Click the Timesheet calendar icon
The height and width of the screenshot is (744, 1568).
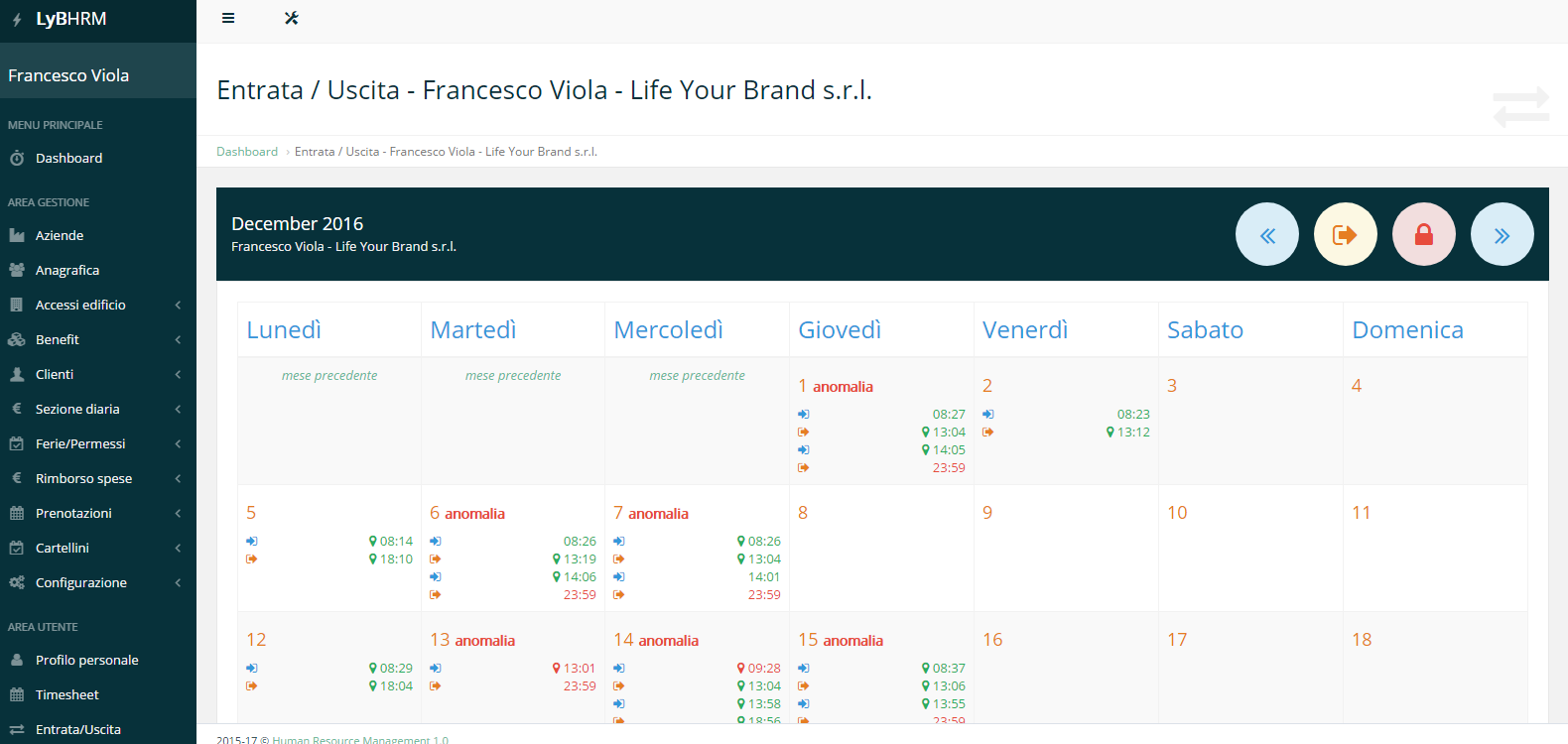pyautogui.click(x=17, y=694)
